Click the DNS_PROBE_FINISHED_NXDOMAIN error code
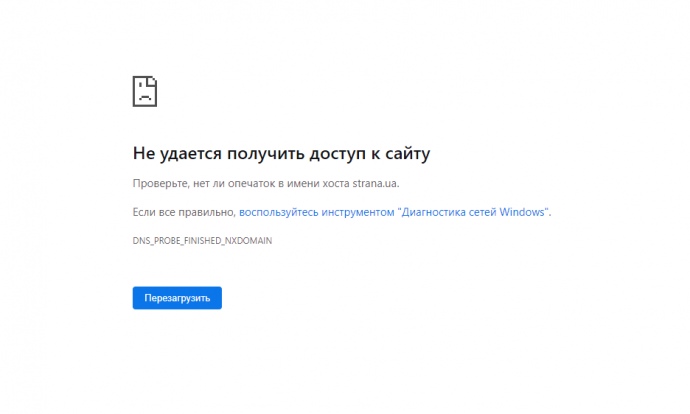The height and width of the screenshot is (414, 690). [202, 241]
